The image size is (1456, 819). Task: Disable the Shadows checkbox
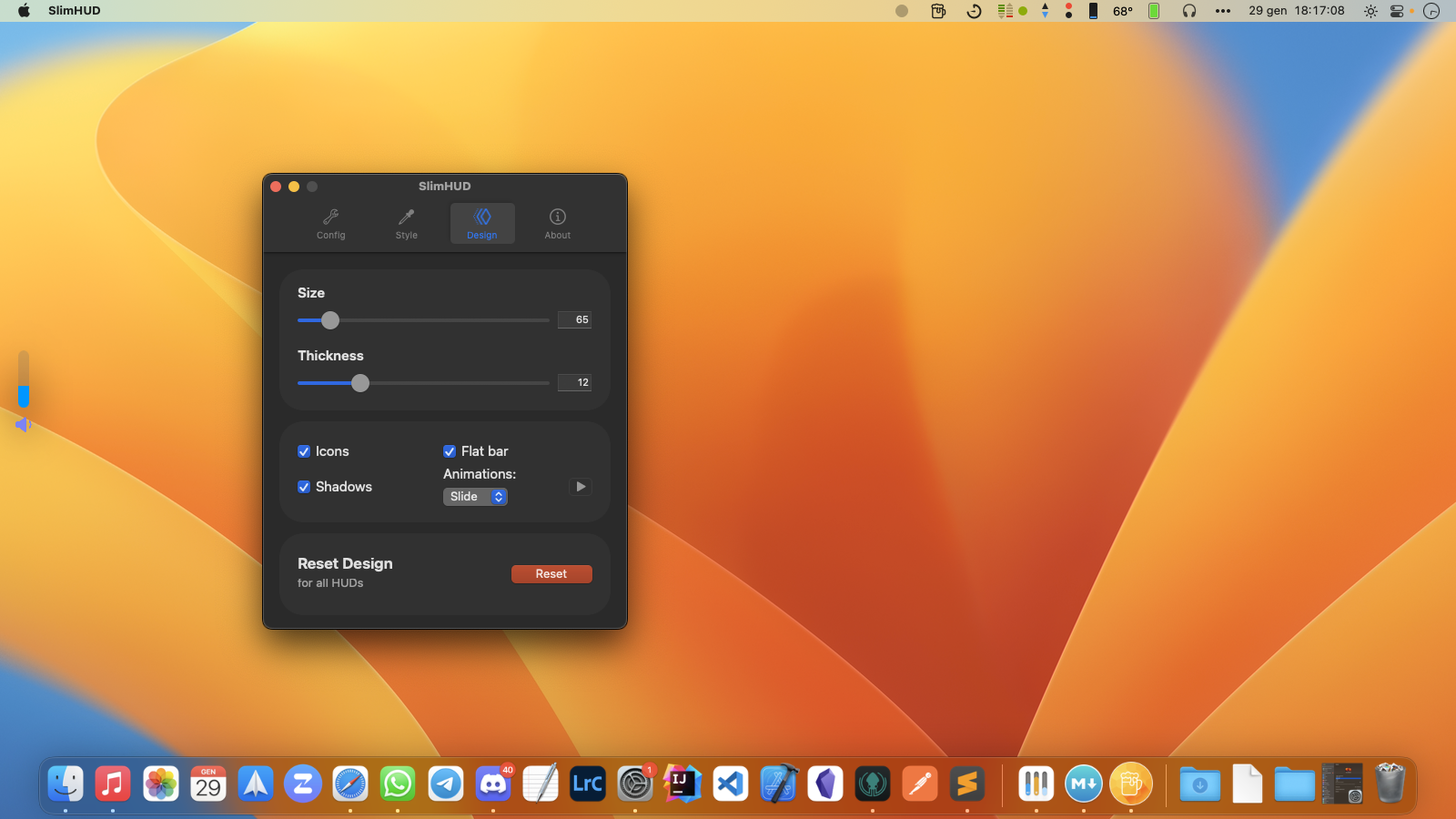tap(304, 487)
